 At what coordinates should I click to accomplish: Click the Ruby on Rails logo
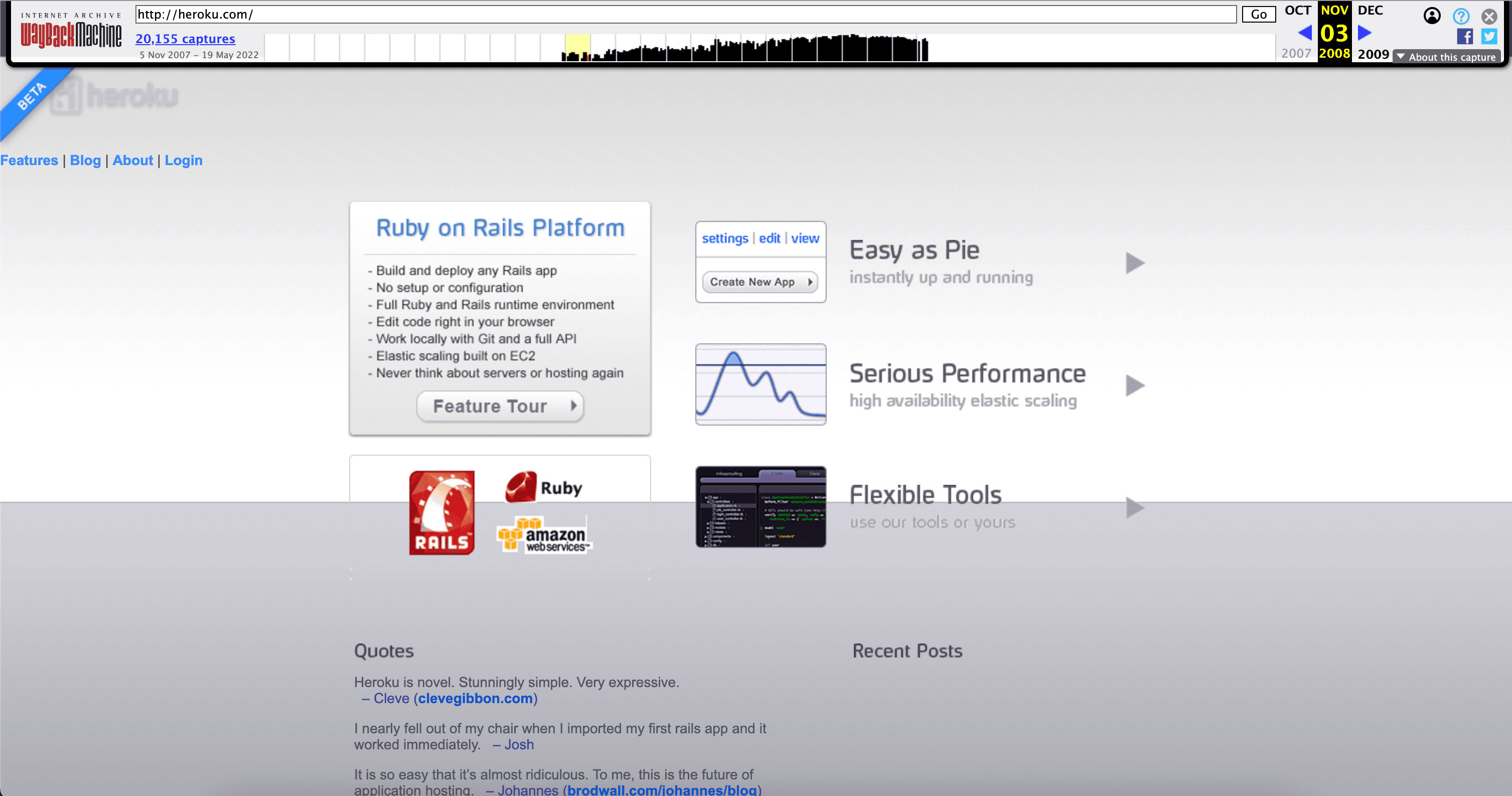click(441, 513)
